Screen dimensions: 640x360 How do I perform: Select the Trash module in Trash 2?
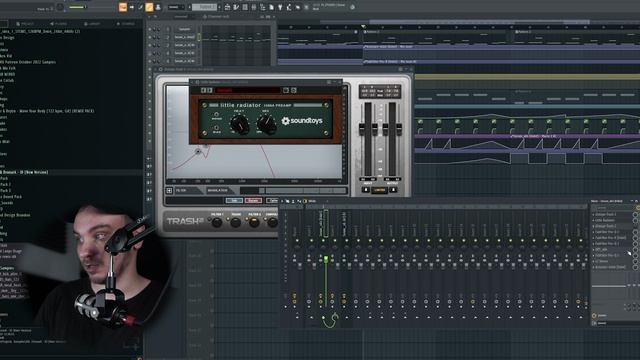[x=236, y=222]
